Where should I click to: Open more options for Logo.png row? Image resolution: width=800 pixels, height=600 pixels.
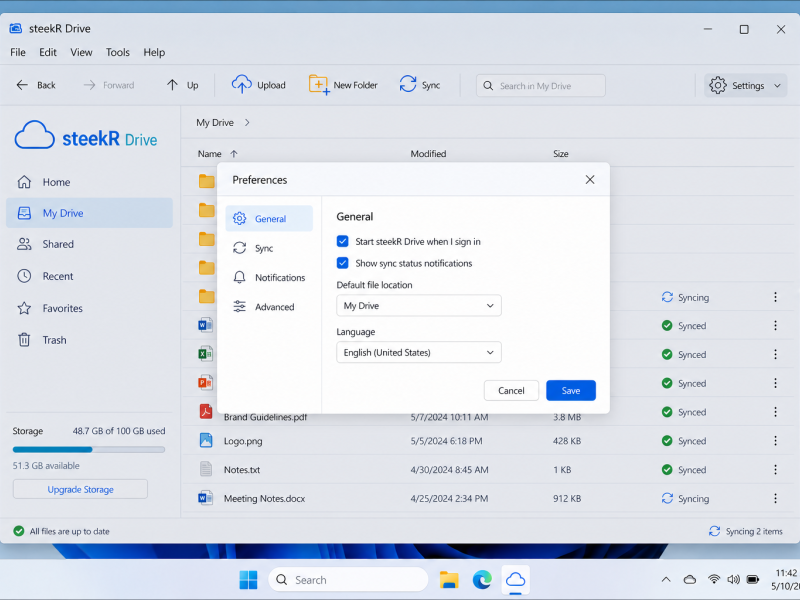[x=776, y=440]
